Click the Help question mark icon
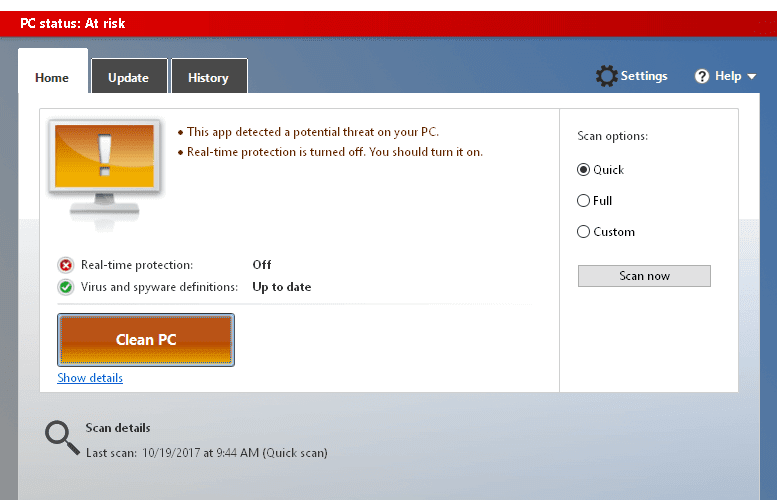The height and width of the screenshot is (500, 777). pyautogui.click(x=702, y=76)
